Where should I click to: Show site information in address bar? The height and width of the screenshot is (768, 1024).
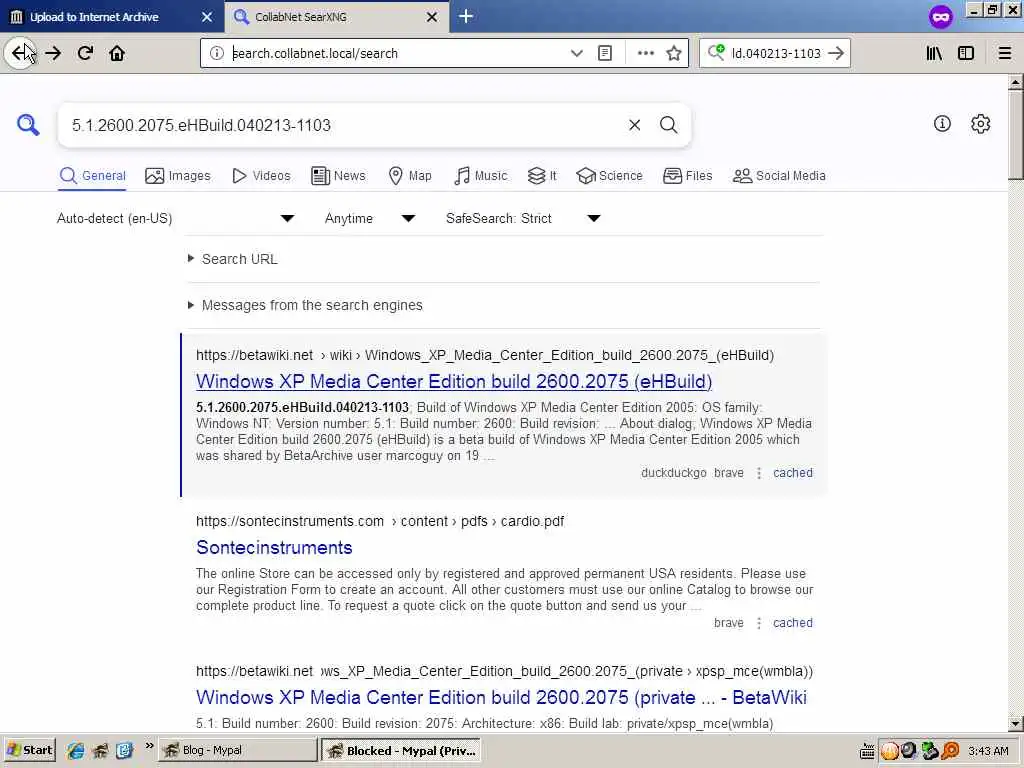coord(217,54)
